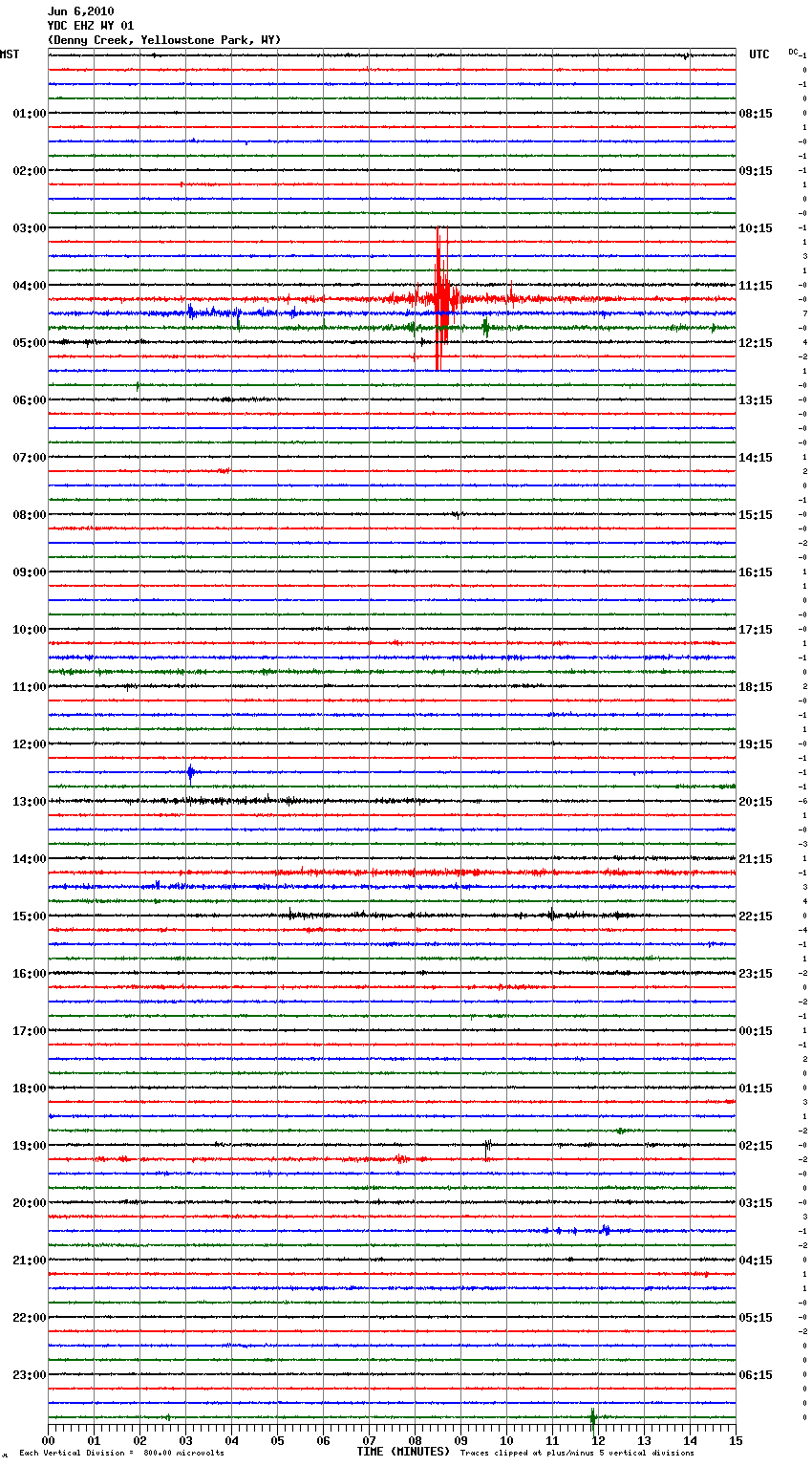Click the 00 minute tick label
The width and height of the screenshot is (812, 1466).
pyautogui.click(x=49, y=1440)
